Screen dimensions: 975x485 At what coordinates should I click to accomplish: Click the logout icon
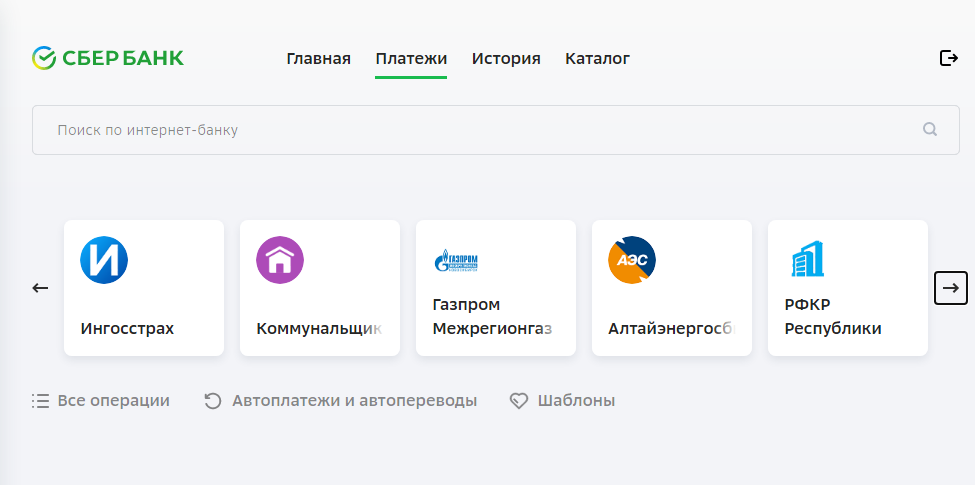[x=948, y=58]
